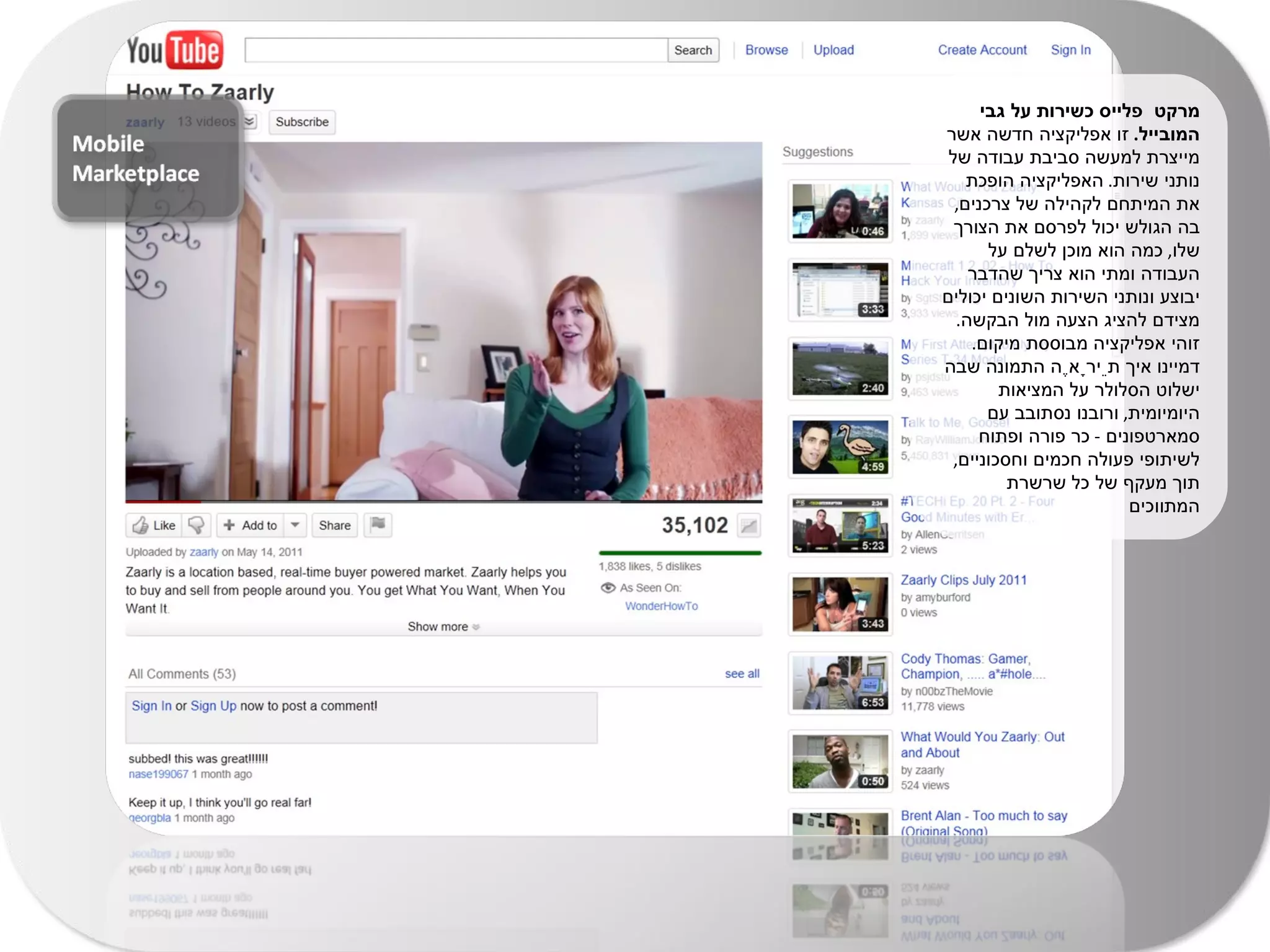Click the YouTube logo
1270x952 pixels.
[174, 50]
